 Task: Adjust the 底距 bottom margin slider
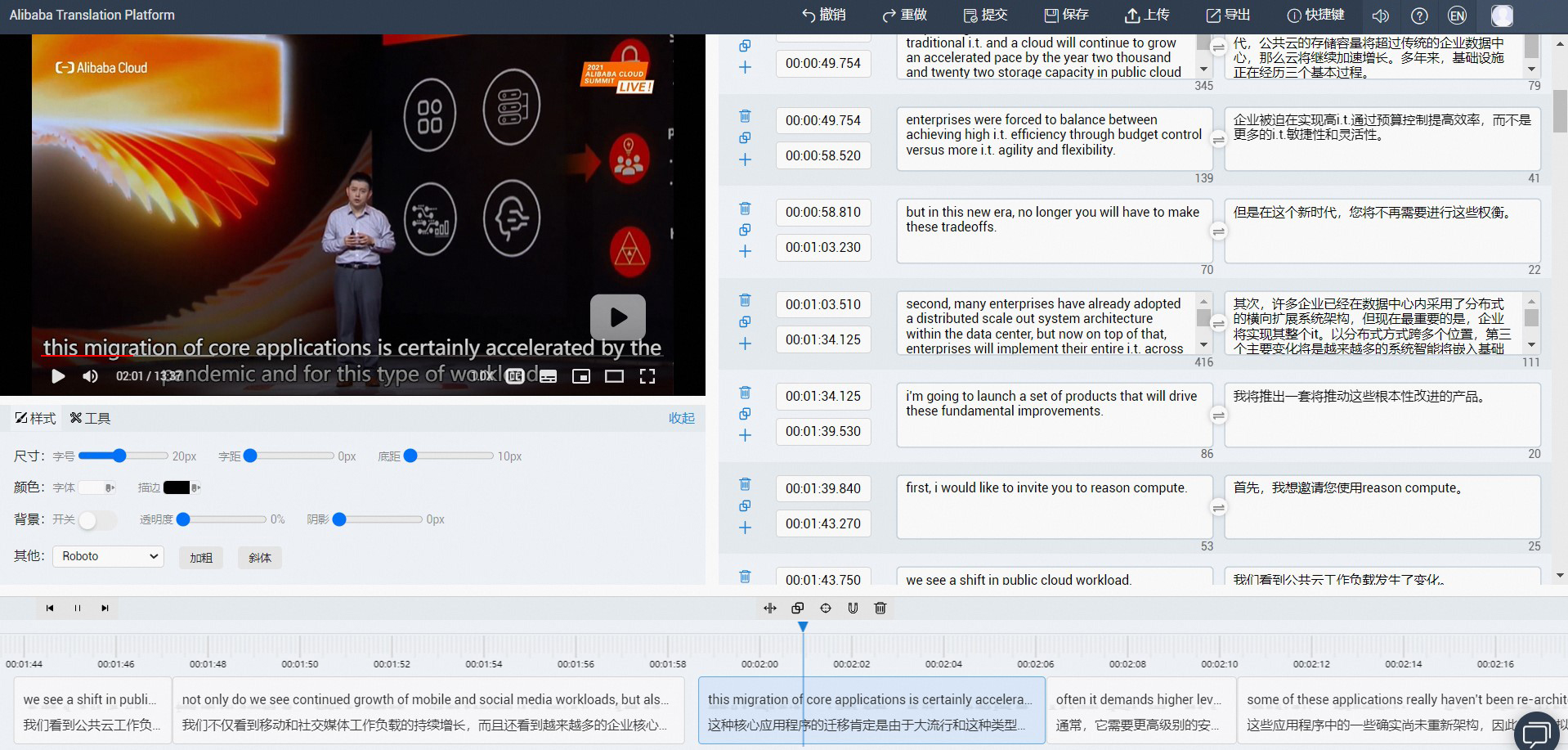[x=449, y=456]
